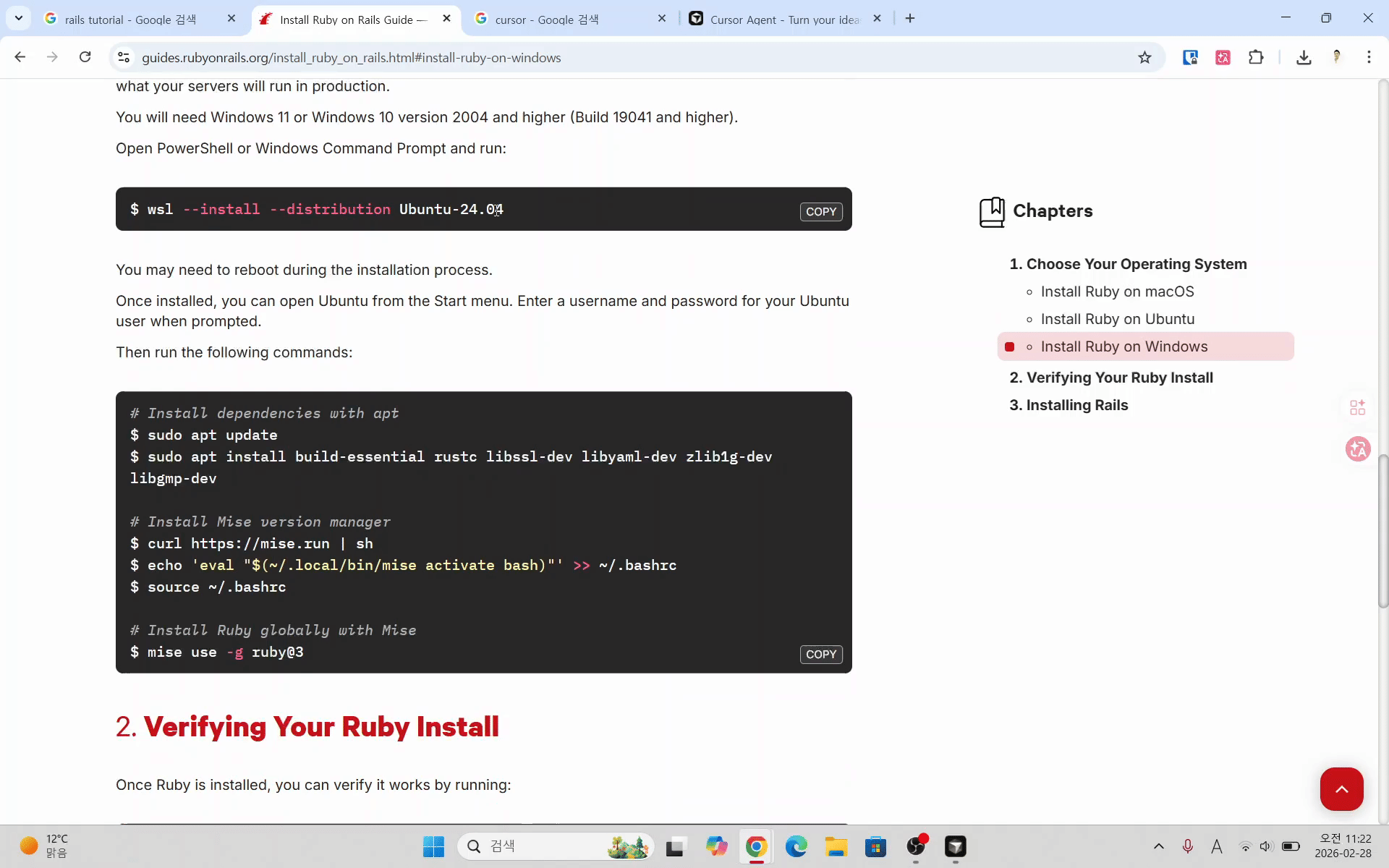Go back to the previous page
Viewport: 1389px width, 868px height.
tap(20, 57)
